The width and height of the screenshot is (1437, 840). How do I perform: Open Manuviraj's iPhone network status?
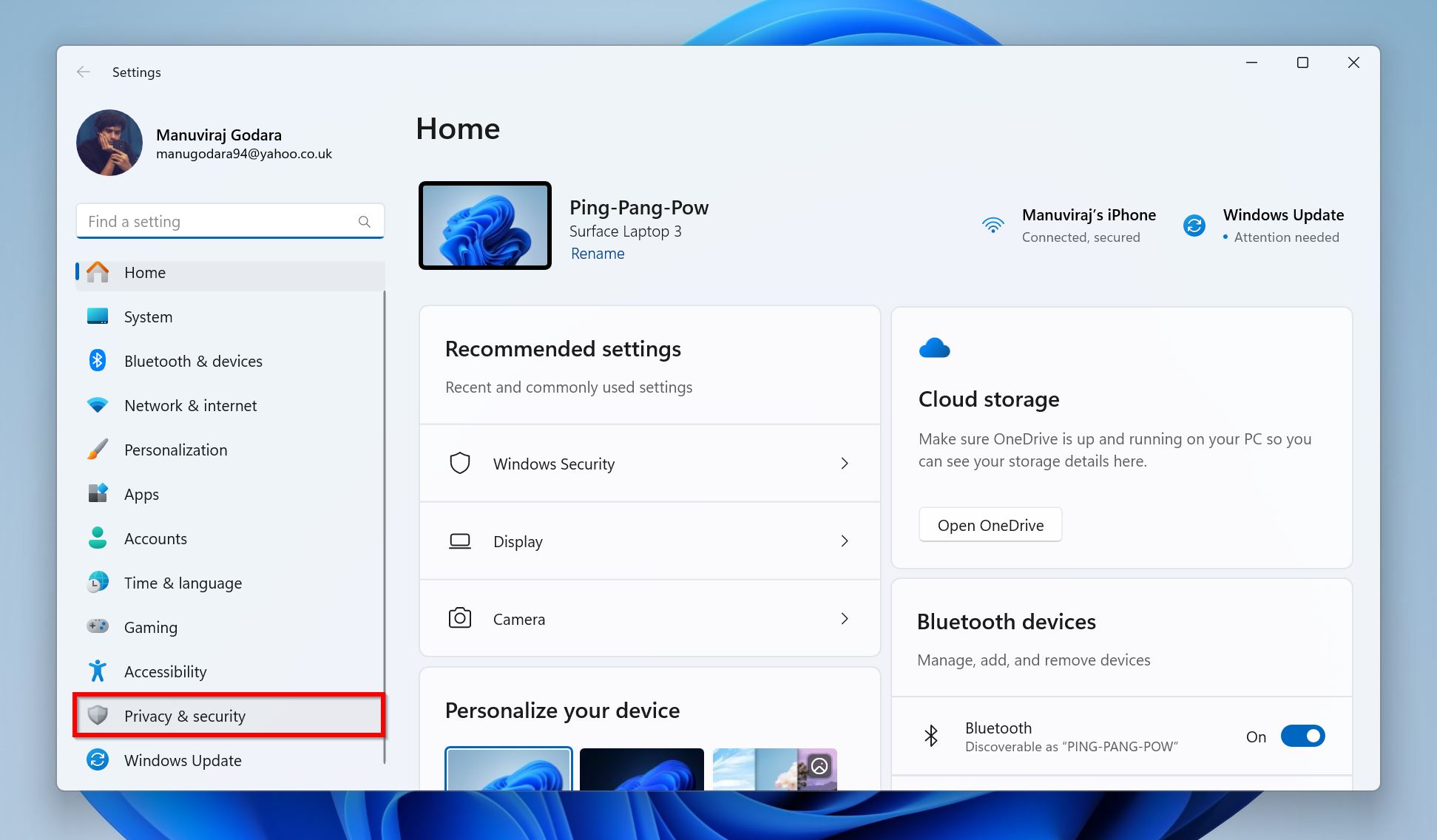[1069, 226]
